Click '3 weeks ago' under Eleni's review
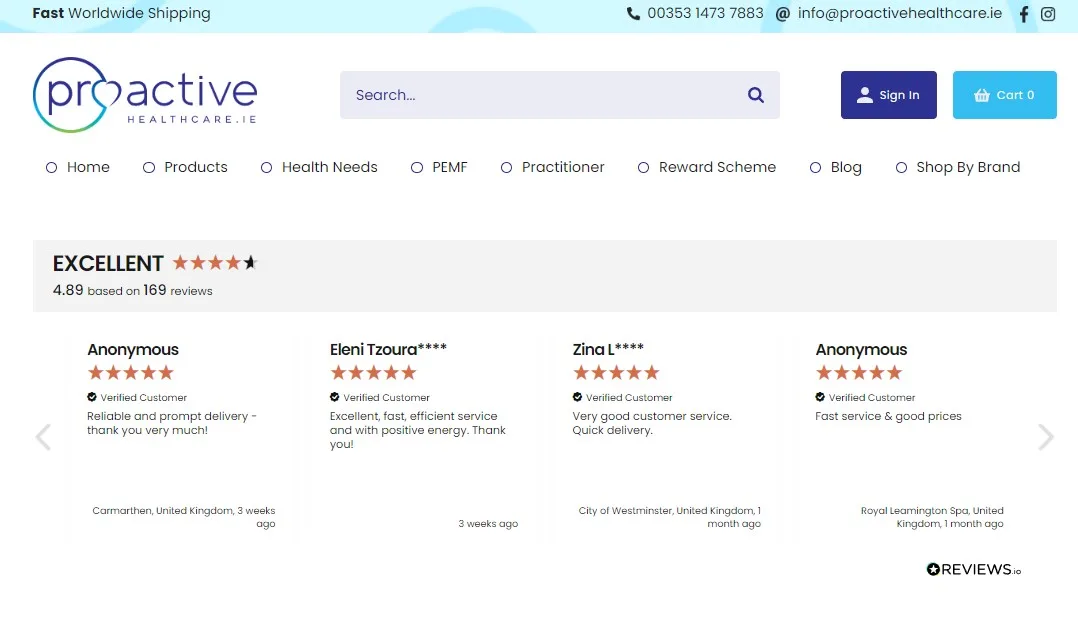1078x628 pixels. (x=488, y=523)
